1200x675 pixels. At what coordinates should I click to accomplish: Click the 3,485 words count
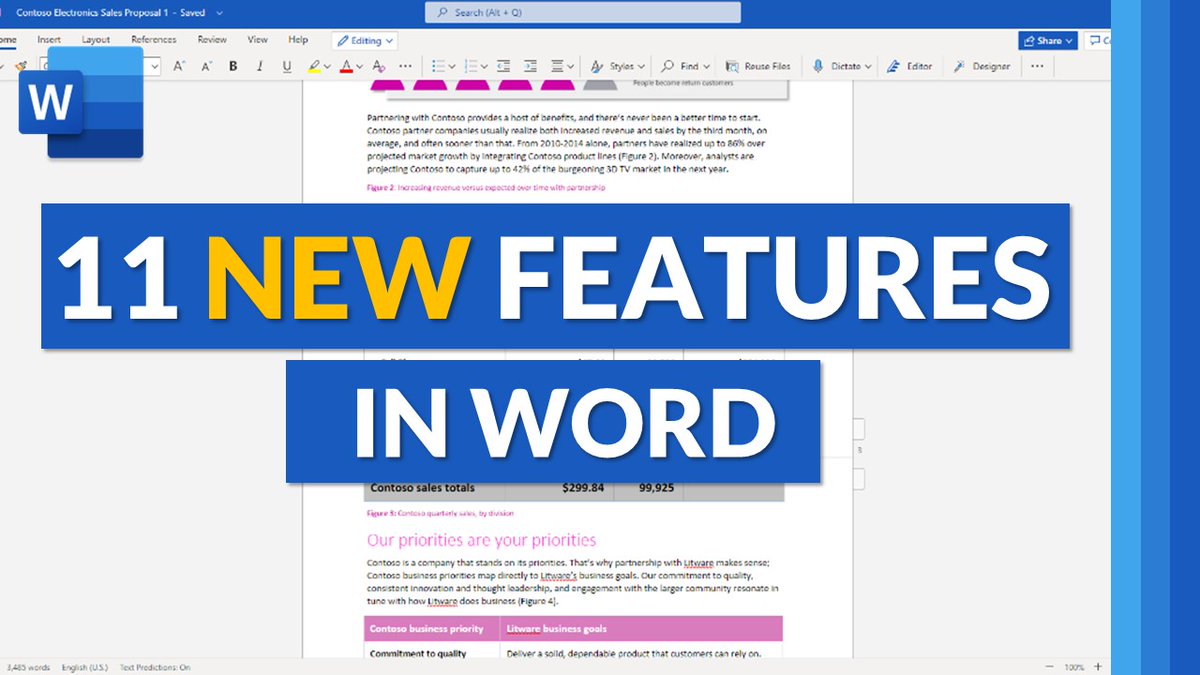click(x=28, y=667)
